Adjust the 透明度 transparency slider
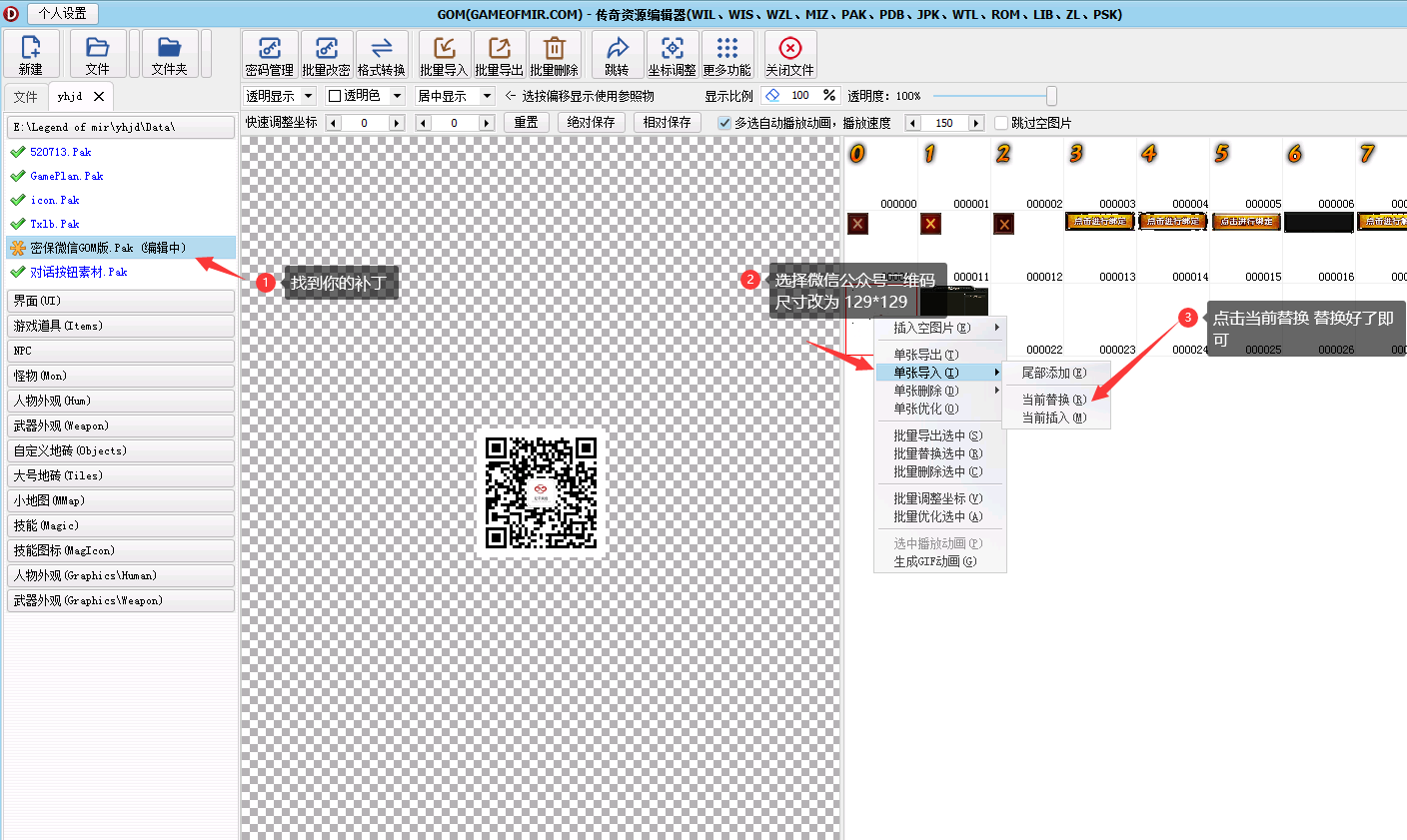1407x840 pixels. click(1051, 96)
